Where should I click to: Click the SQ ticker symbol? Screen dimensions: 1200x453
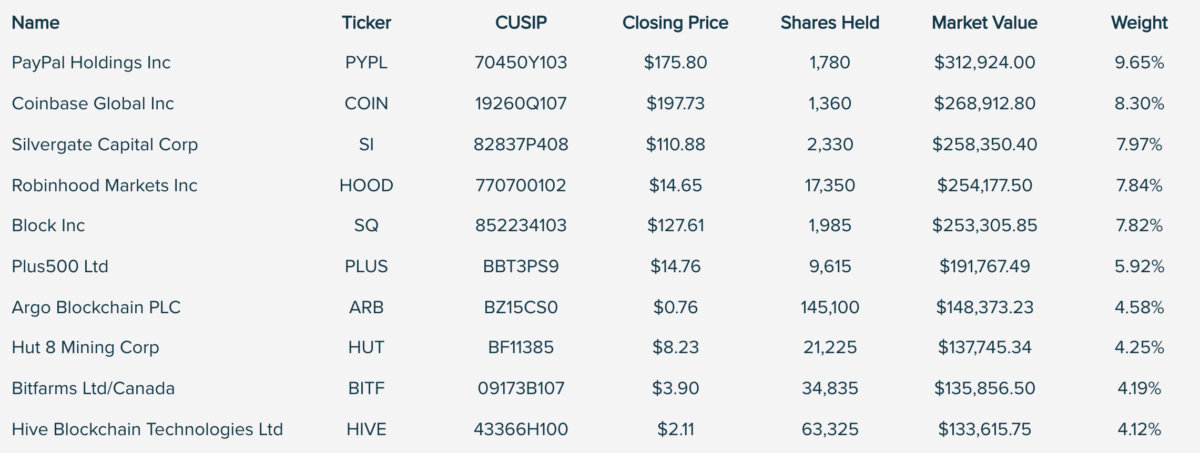tap(366, 226)
